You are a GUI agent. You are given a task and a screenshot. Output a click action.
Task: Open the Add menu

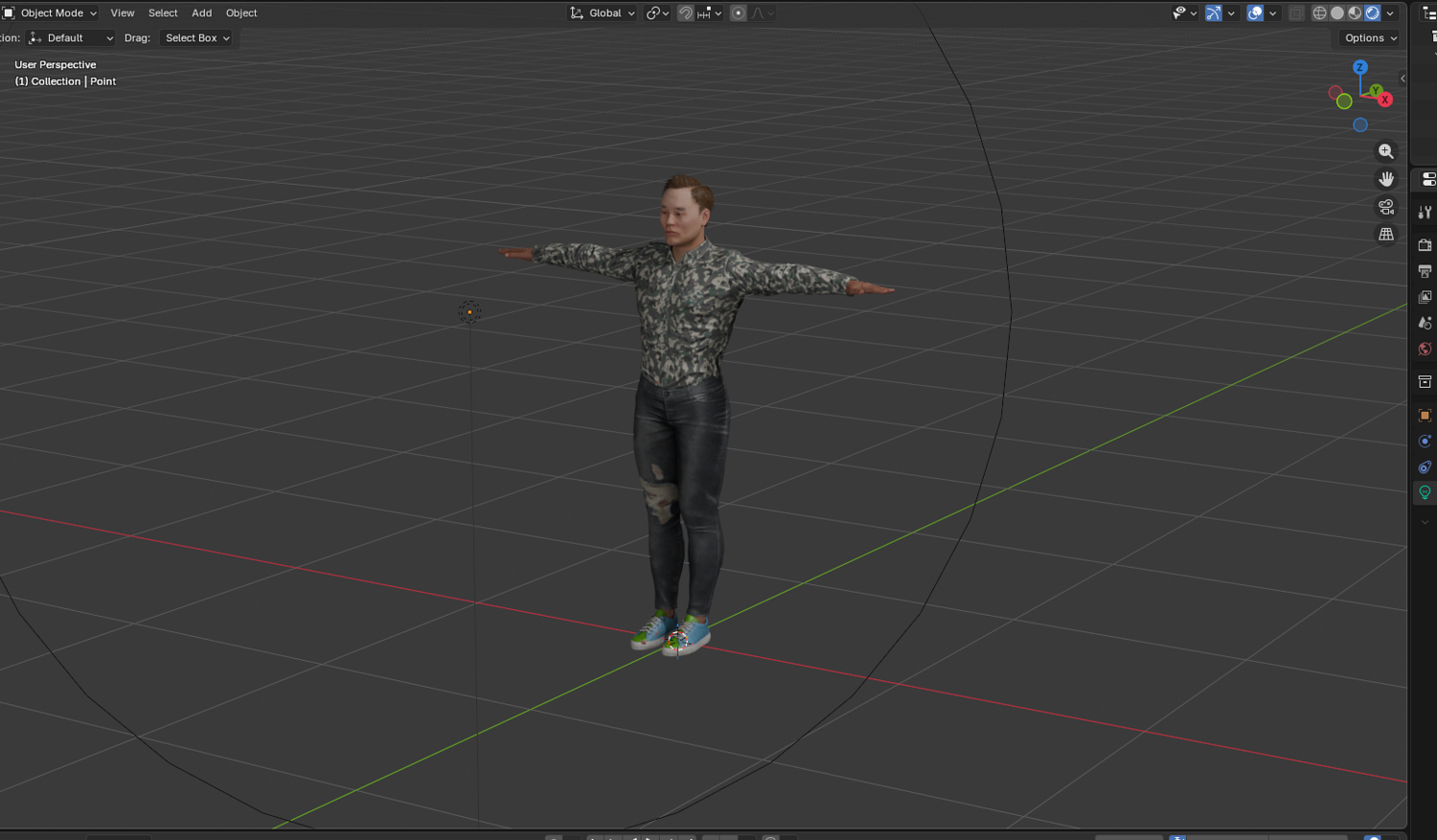(x=201, y=12)
